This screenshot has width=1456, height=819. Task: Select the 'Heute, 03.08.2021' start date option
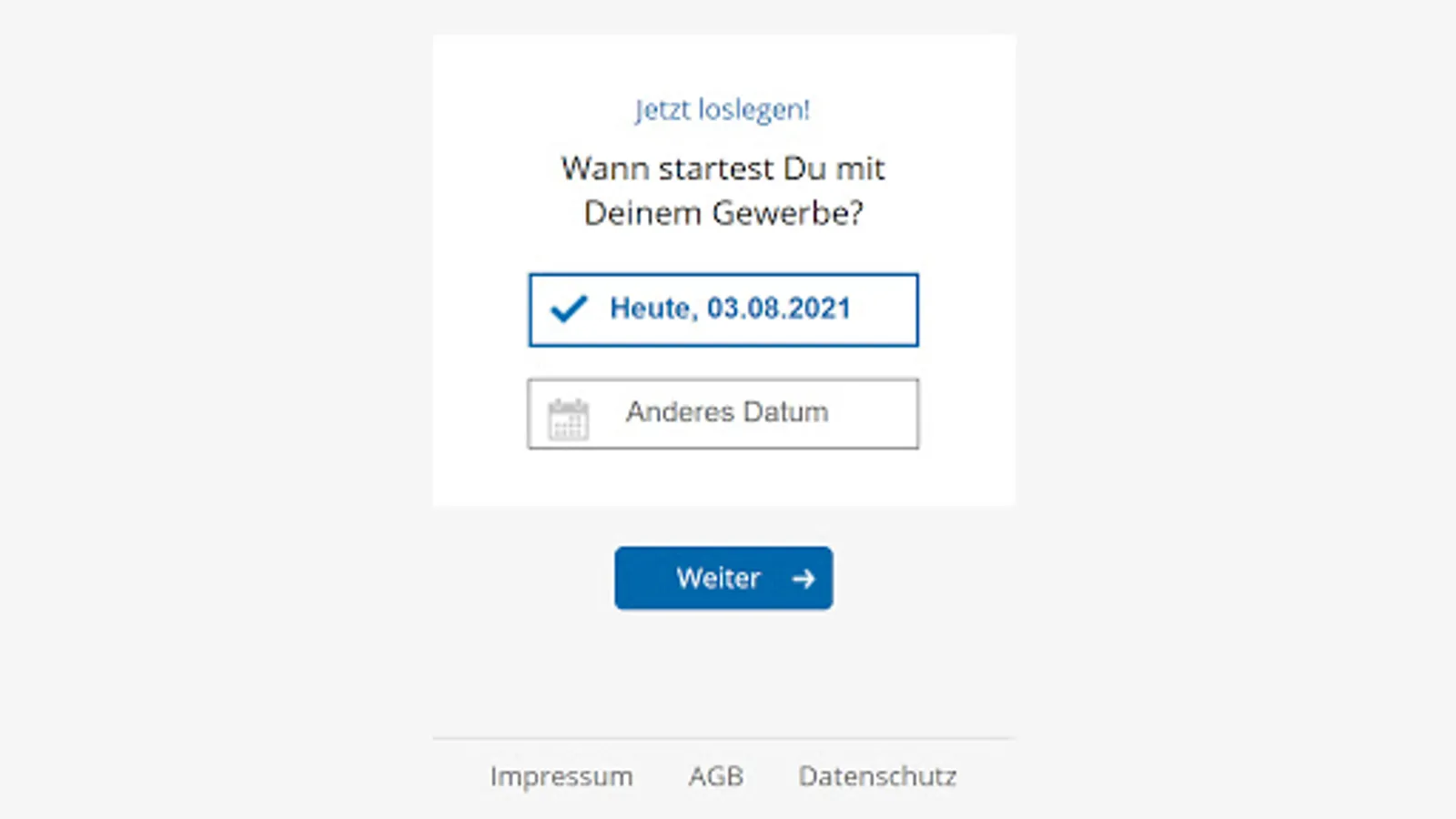(723, 309)
